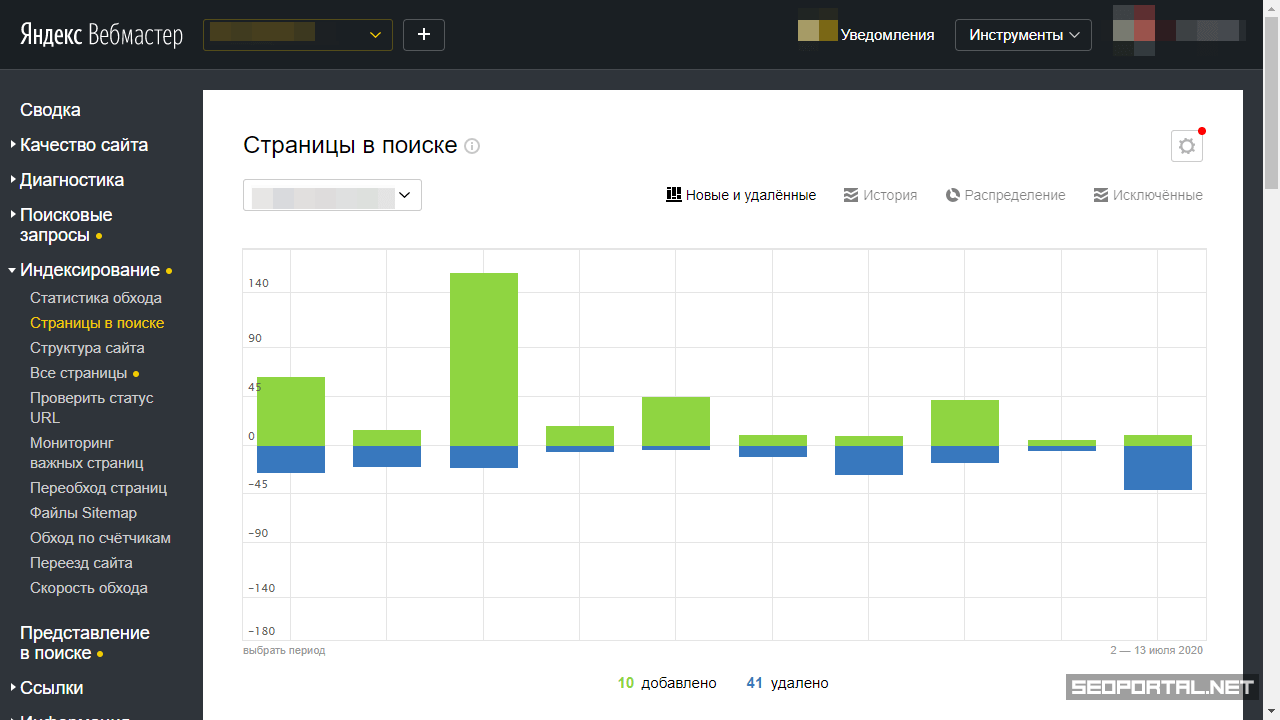Open settings via the gear icon

[1186, 146]
